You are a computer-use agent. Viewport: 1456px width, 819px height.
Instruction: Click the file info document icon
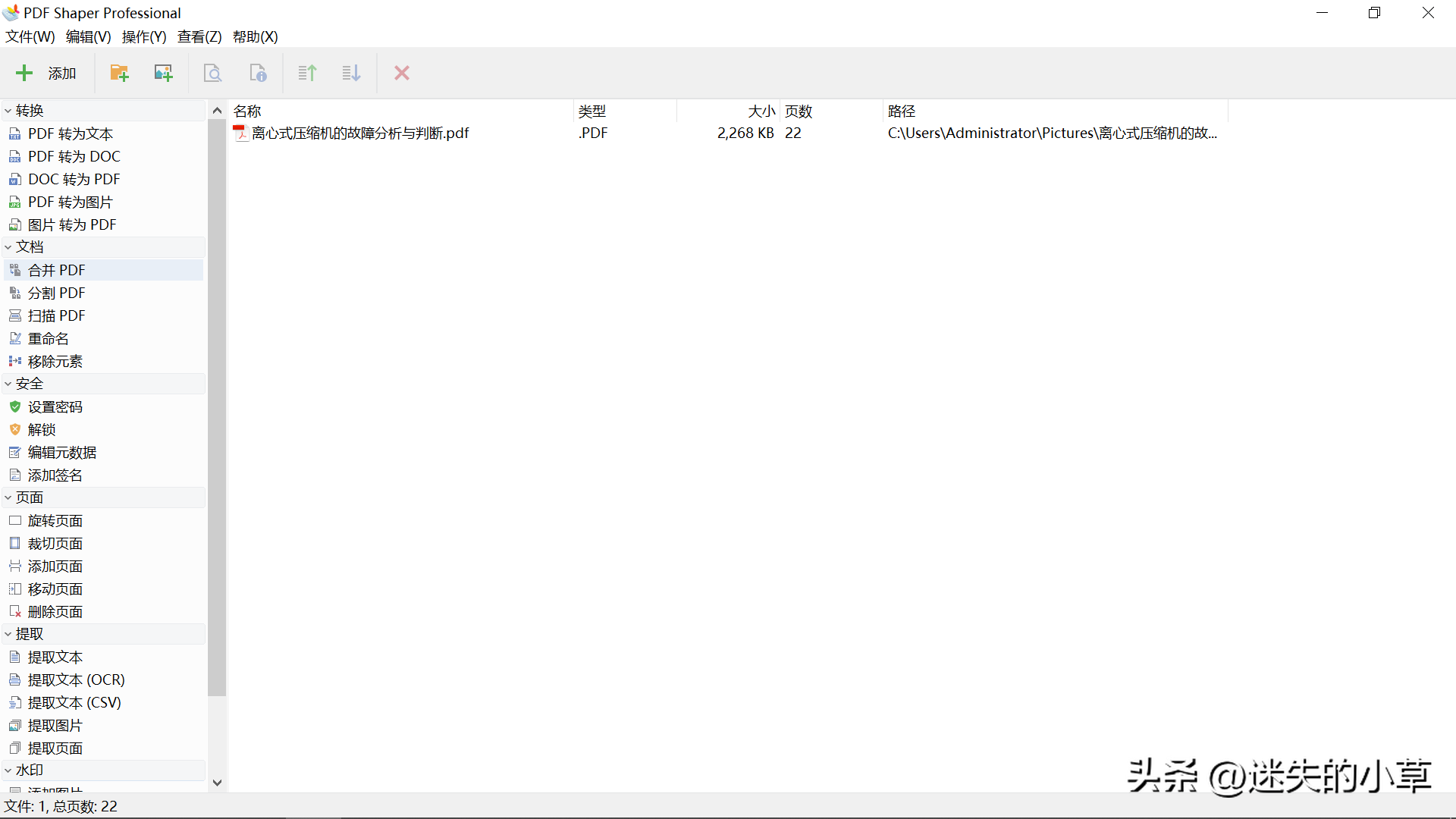(258, 73)
